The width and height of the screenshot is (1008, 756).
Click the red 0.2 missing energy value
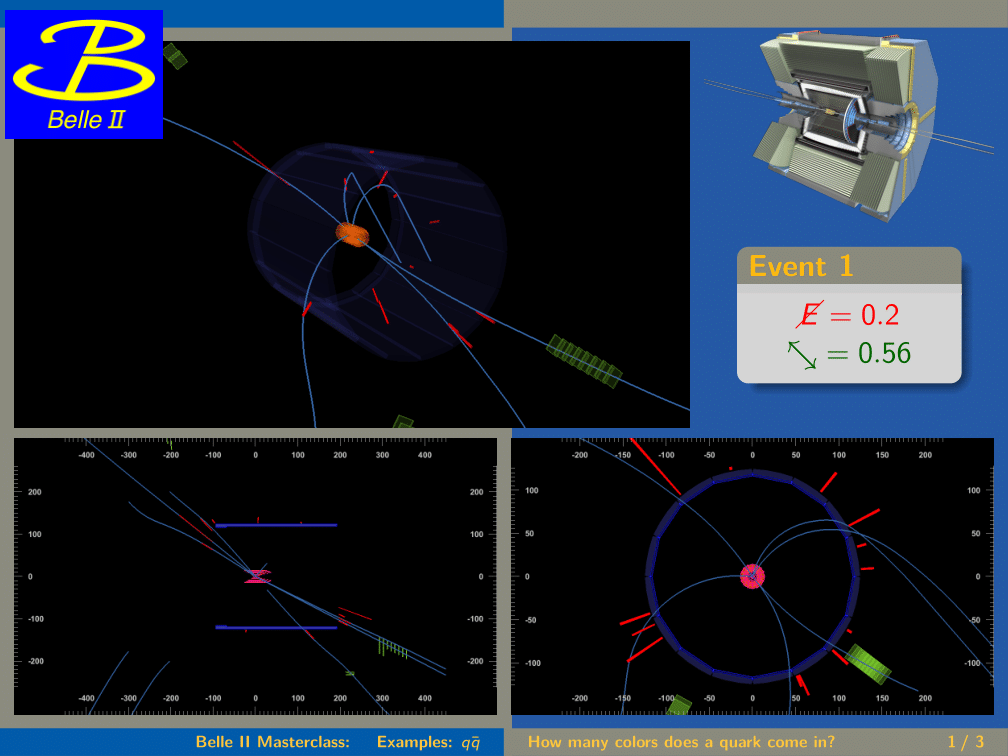(880, 316)
